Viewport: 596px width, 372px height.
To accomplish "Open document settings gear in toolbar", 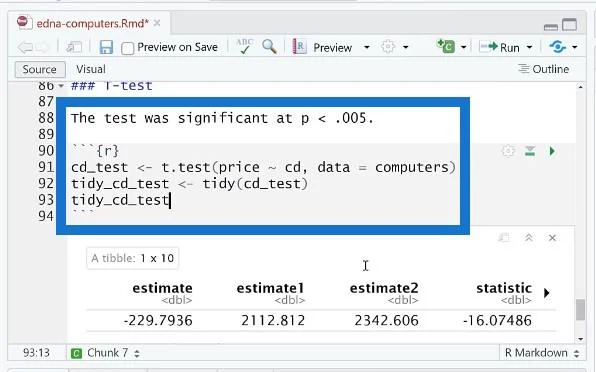I will 388,47.
